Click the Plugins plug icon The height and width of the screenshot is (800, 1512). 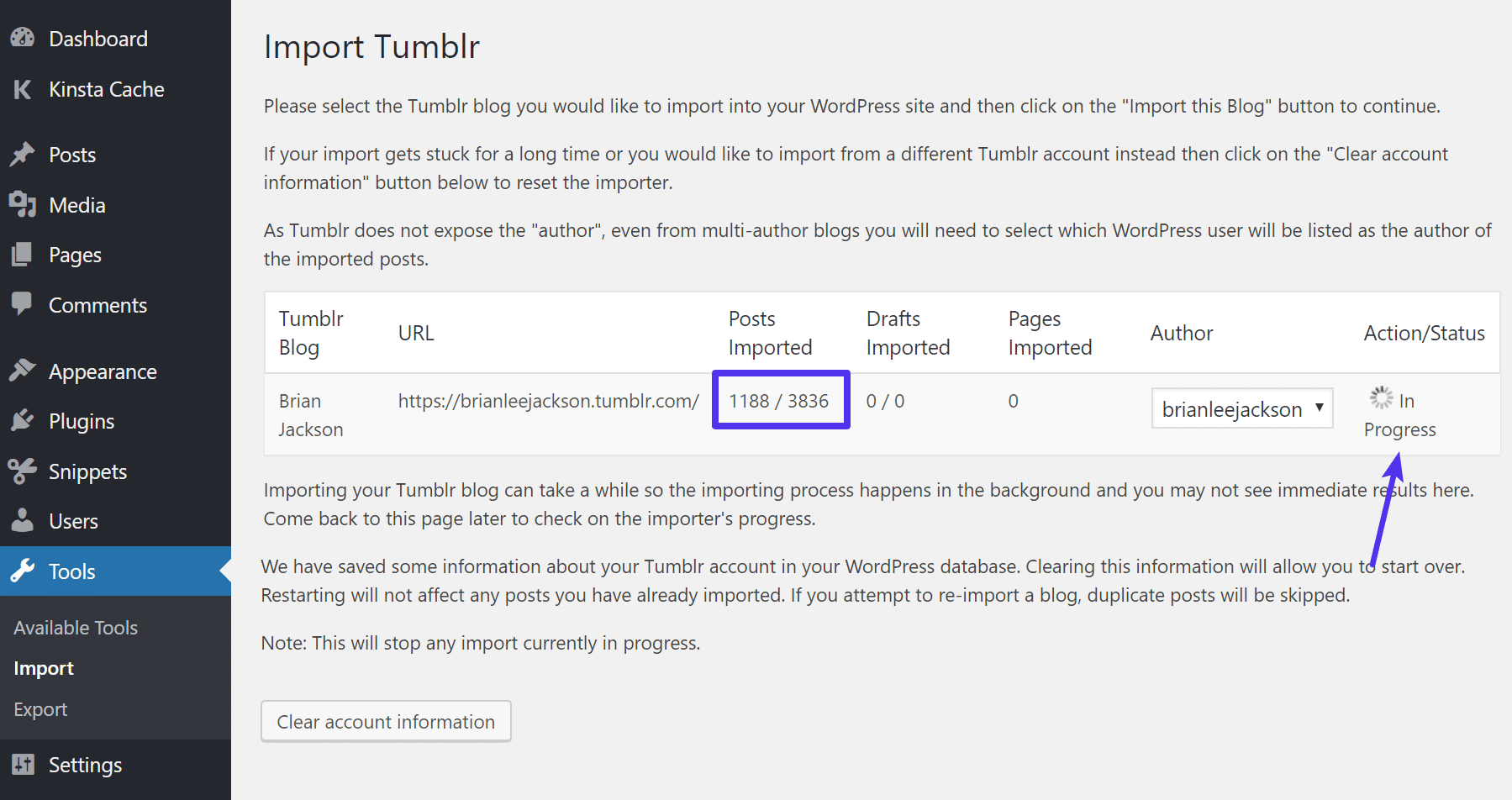23,420
